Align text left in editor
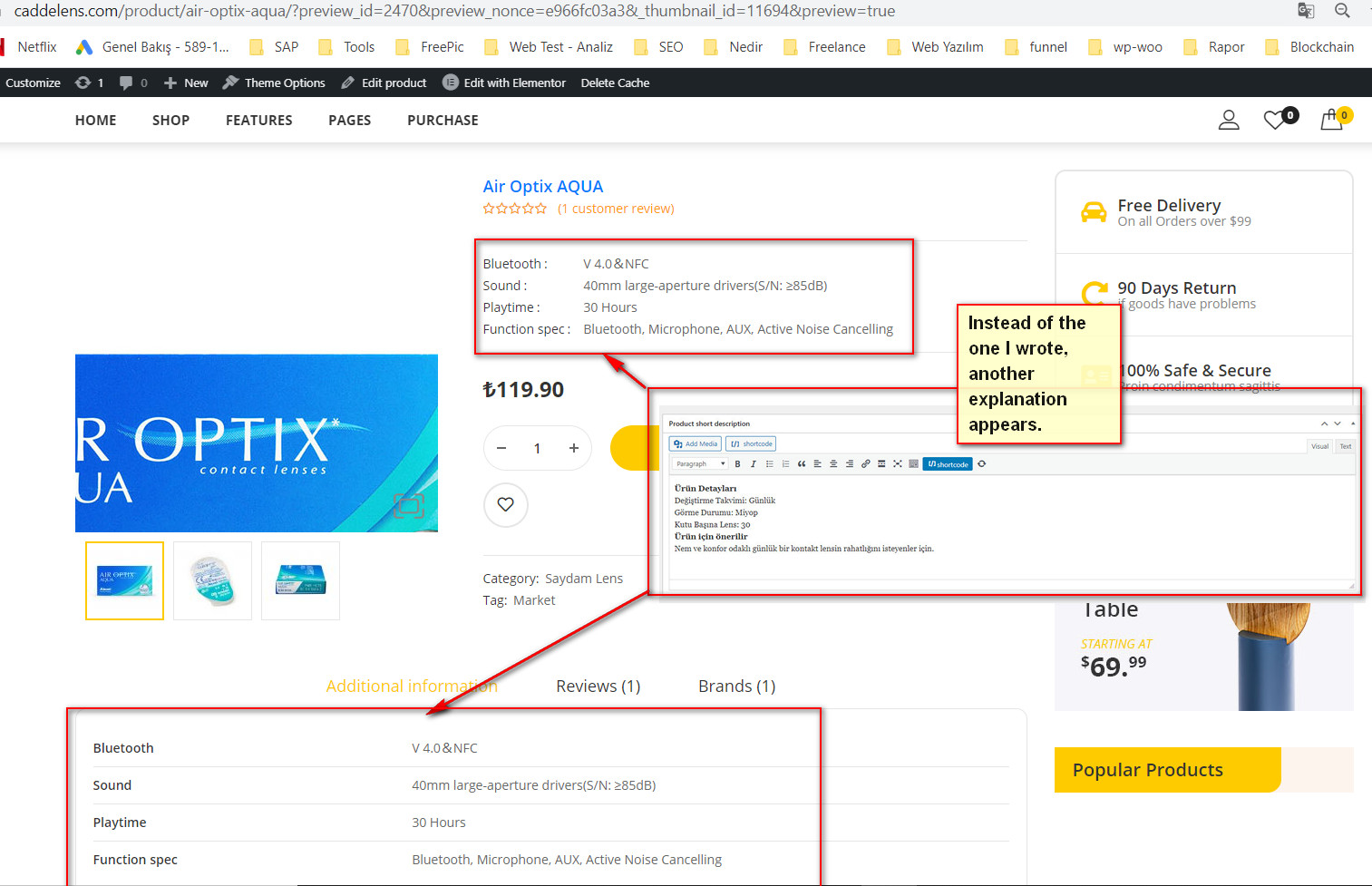Screen dimensions: 1372x886 pos(817,463)
